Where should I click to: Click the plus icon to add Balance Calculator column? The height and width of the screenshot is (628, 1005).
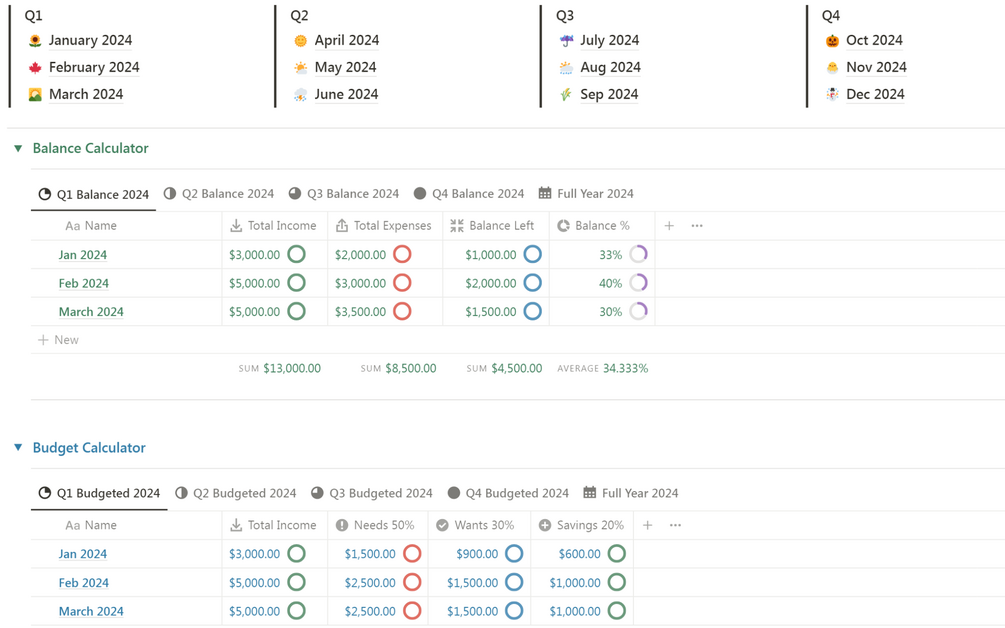tap(669, 226)
